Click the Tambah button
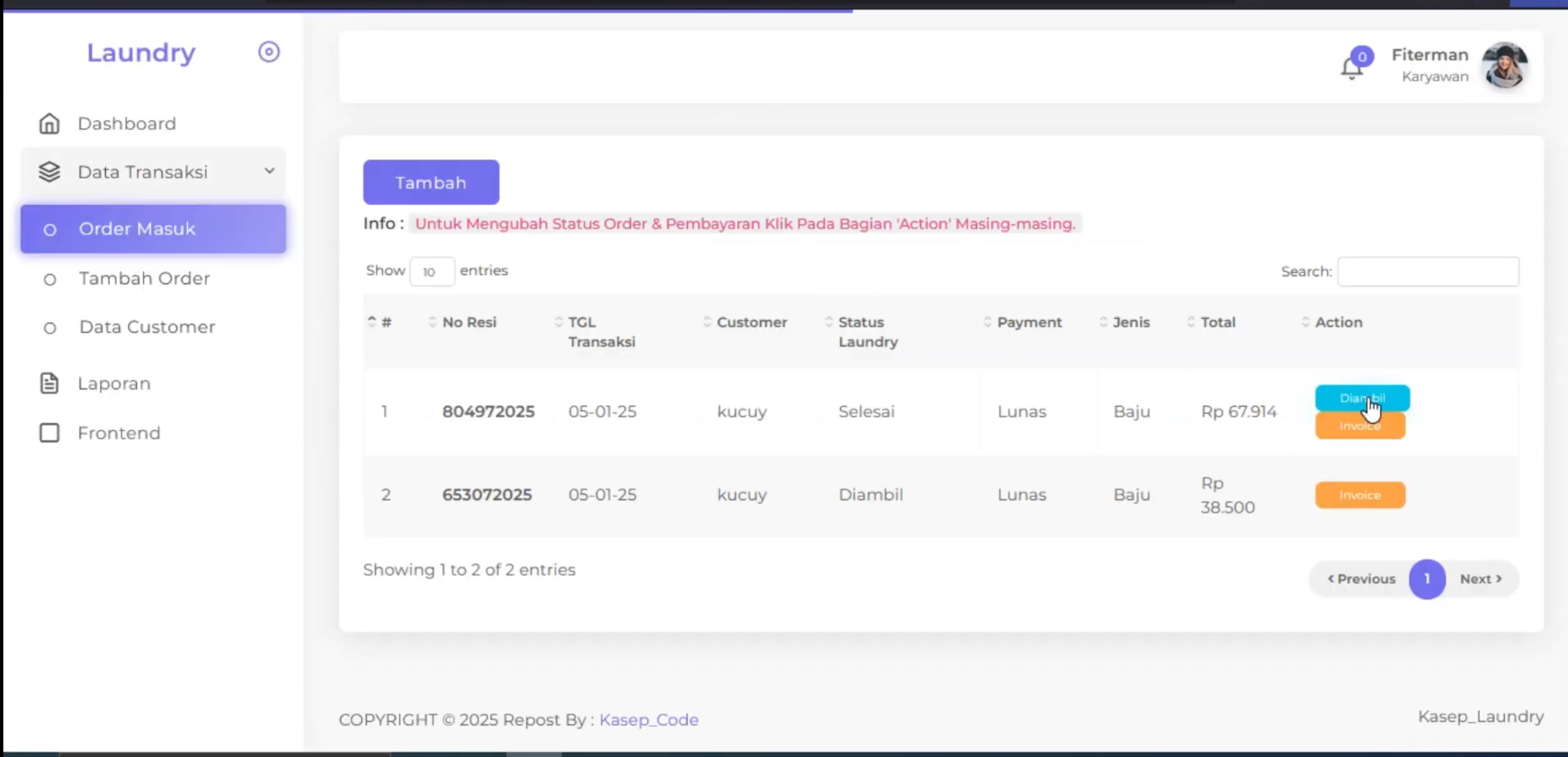This screenshot has width=1568, height=757. pos(431,182)
